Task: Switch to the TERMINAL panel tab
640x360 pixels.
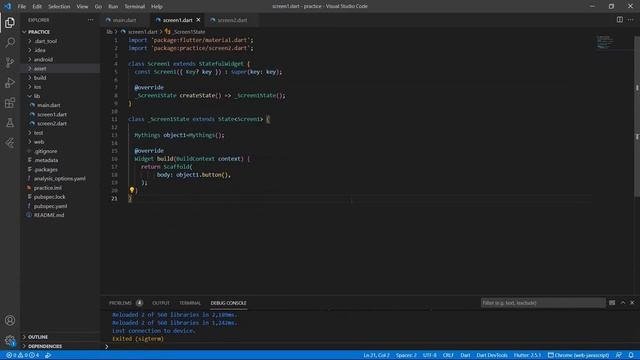Action: pos(190,303)
